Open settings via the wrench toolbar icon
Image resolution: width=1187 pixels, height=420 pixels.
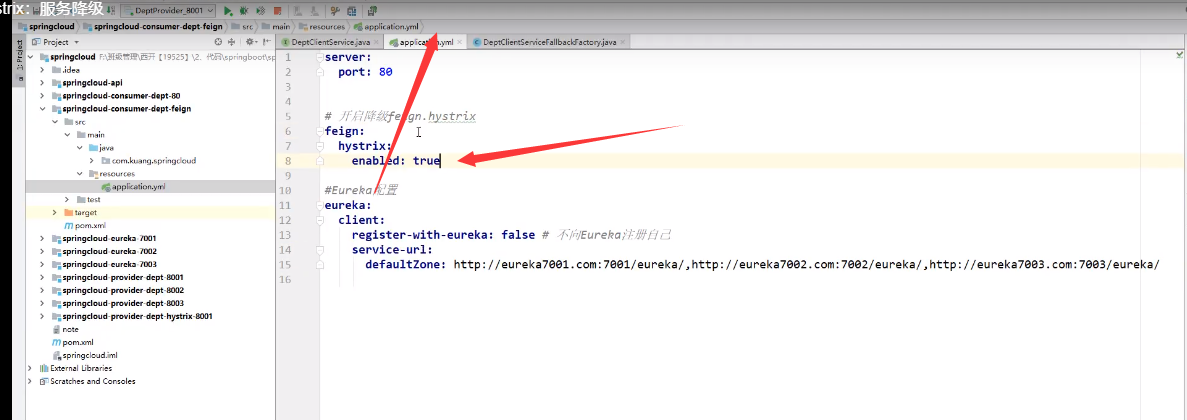pyautogui.click(x=335, y=11)
